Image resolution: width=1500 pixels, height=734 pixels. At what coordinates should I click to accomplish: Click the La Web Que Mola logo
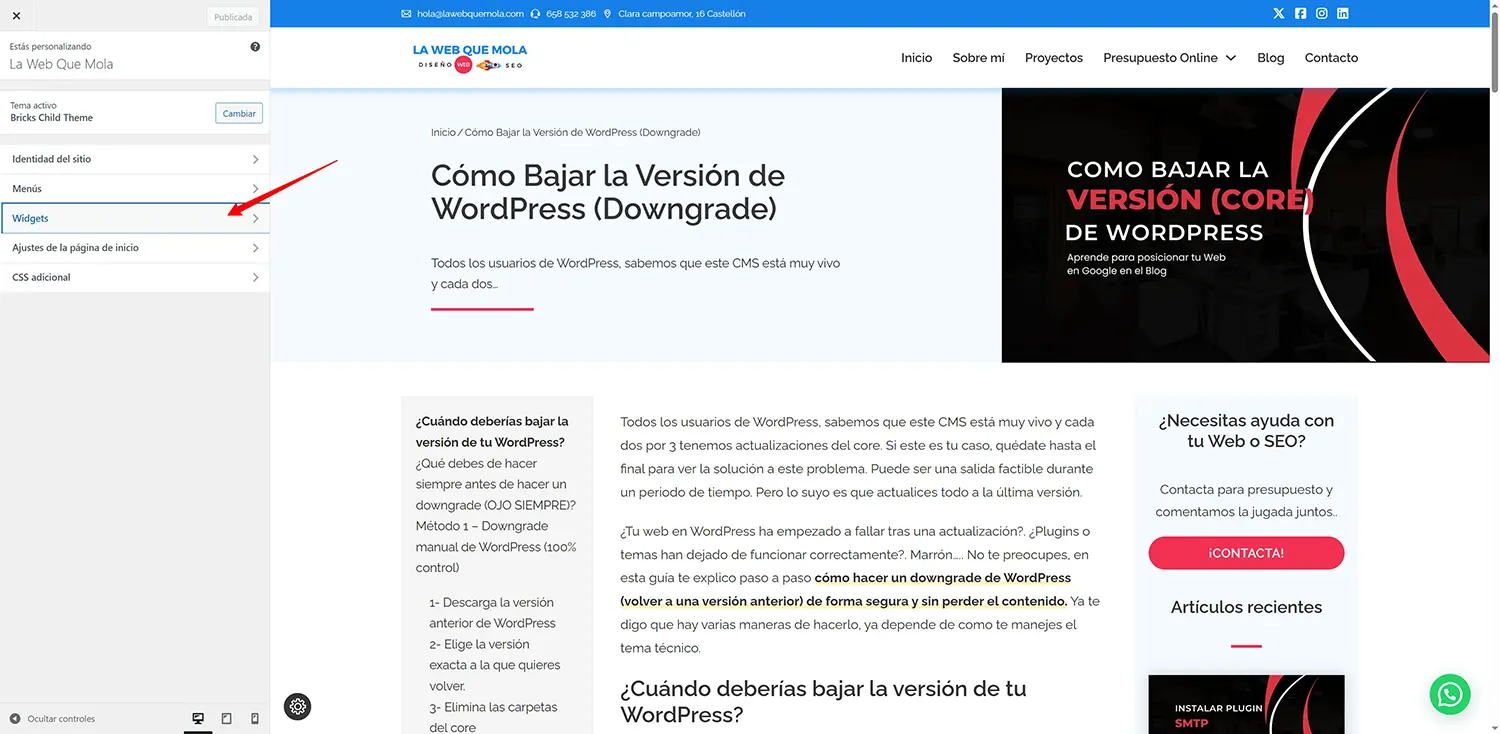pyautogui.click(x=470, y=57)
